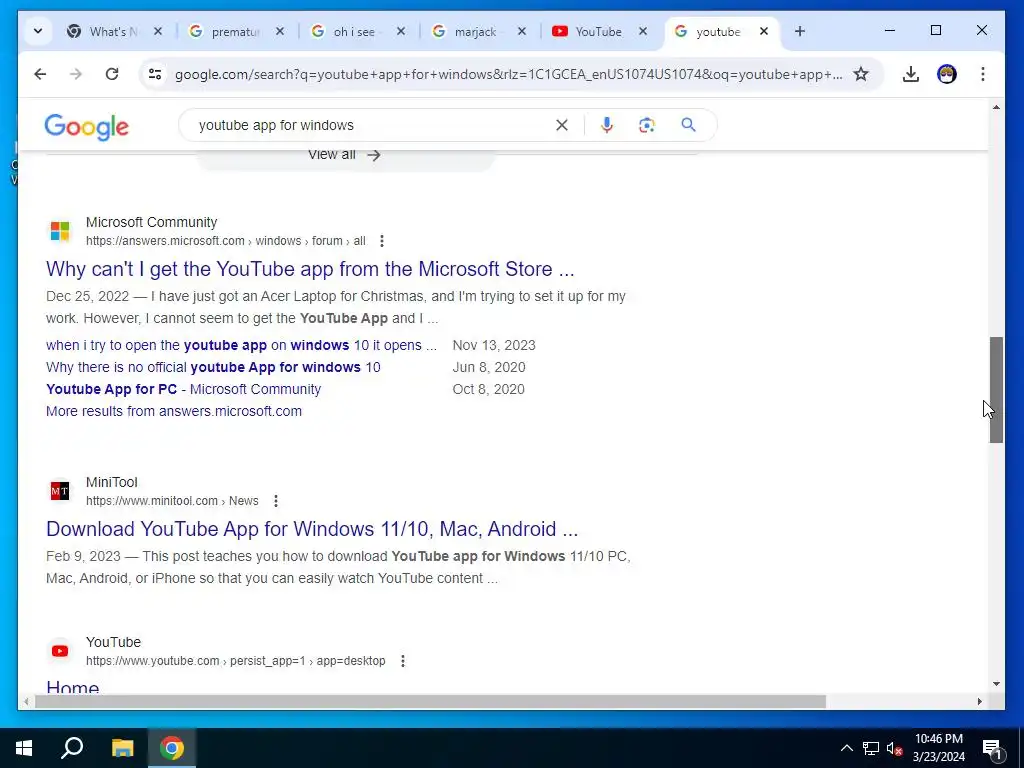The image size is (1024, 768).
Task: Close the 'prematur' tab
Action: pos(280,31)
